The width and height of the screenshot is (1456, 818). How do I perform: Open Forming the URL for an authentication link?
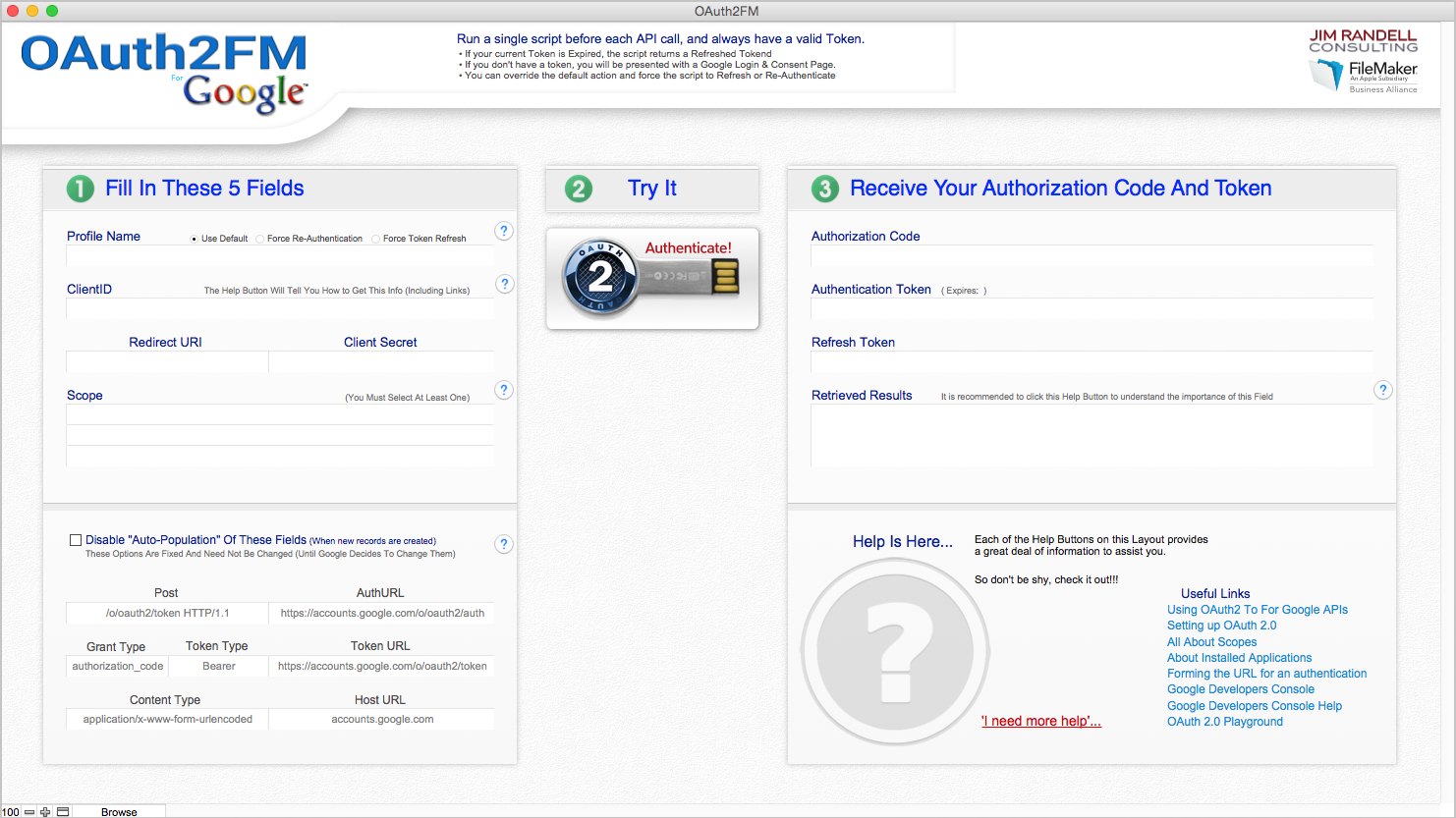pos(1266,674)
